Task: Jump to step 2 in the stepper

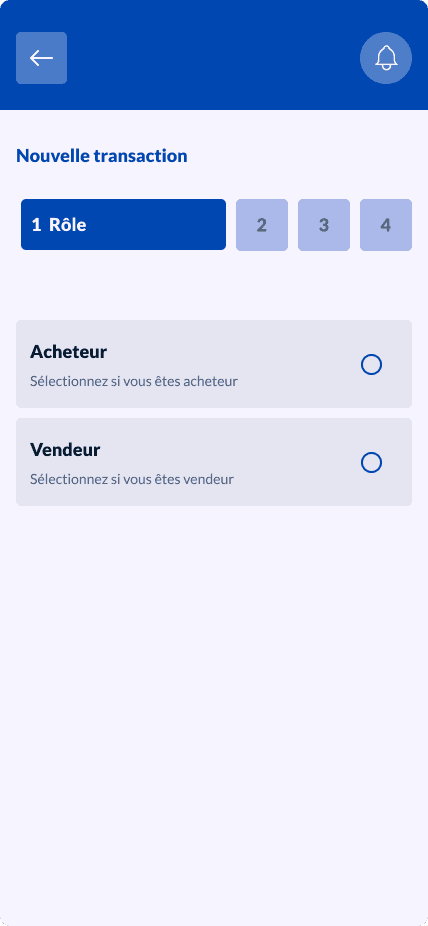Action: click(262, 225)
